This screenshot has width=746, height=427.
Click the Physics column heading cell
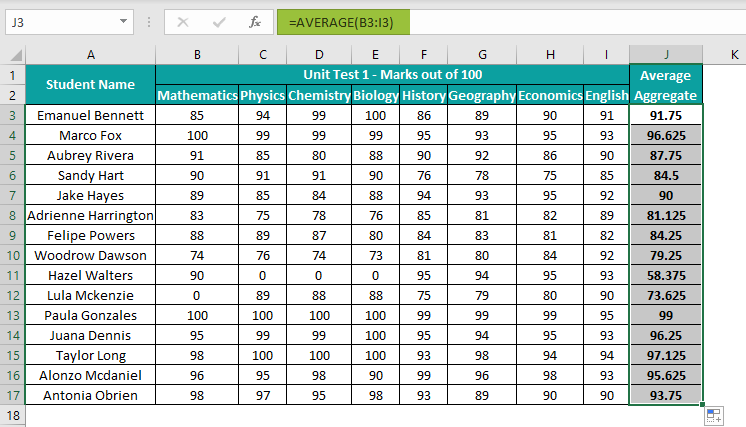click(x=263, y=95)
